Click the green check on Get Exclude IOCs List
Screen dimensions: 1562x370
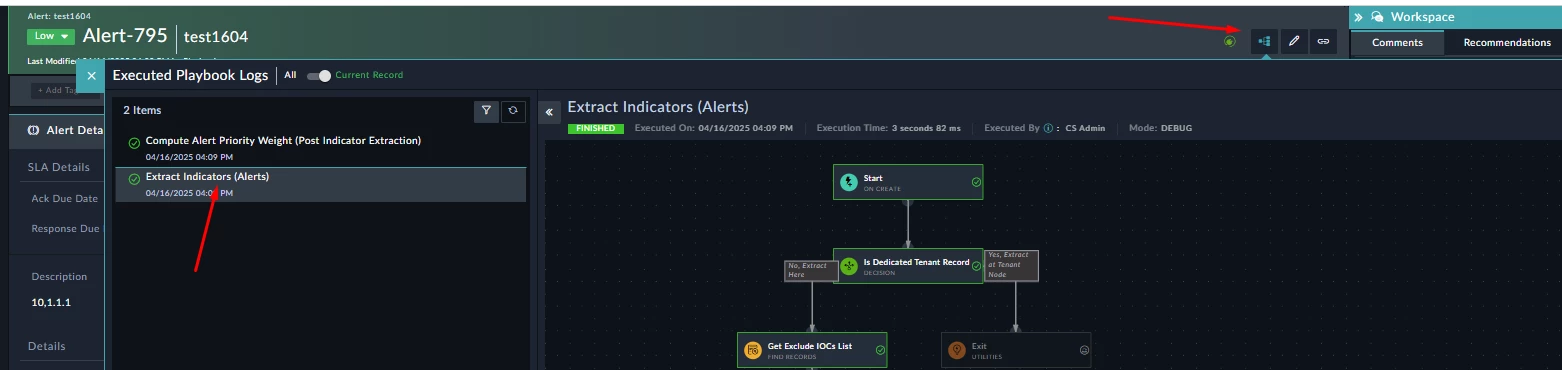coord(880,350)
